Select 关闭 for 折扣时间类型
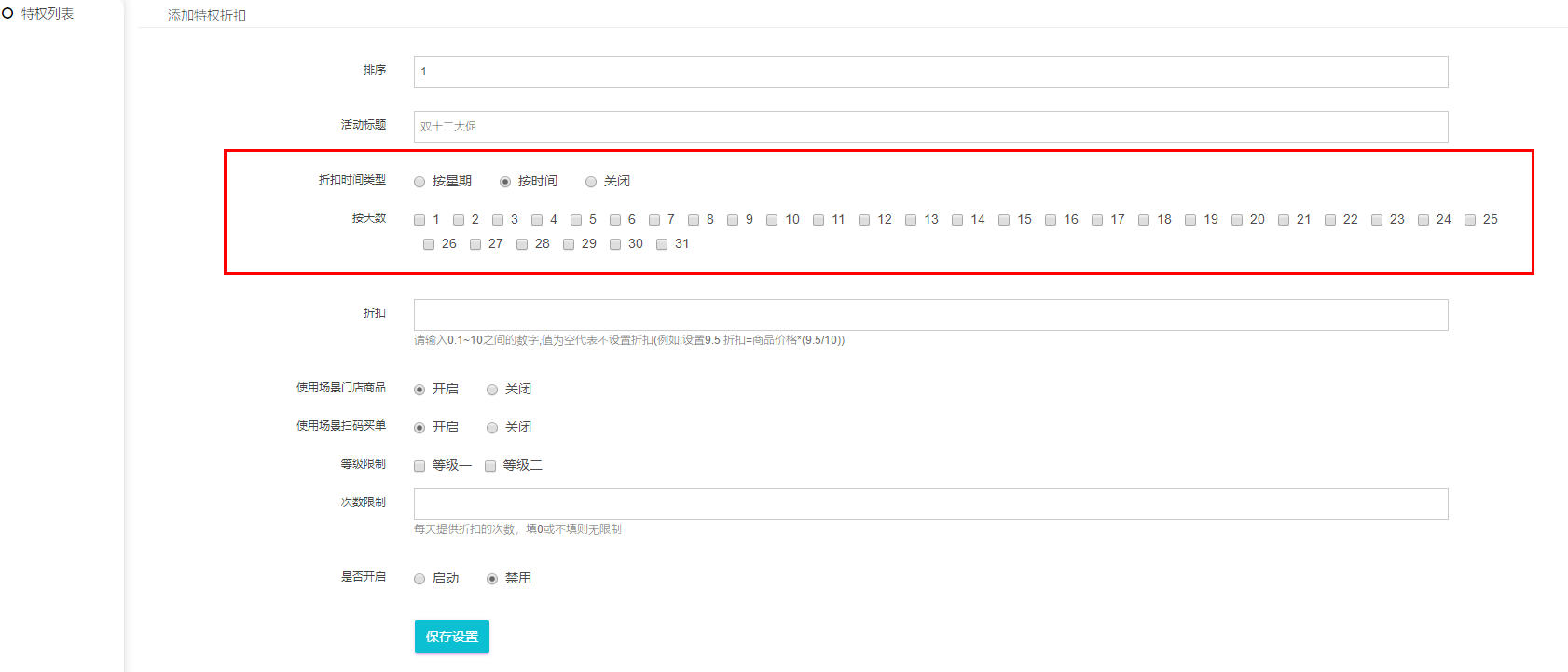The width and height of the screenshot is (1568, 672). pyautogui.click(x=591, y=182)
